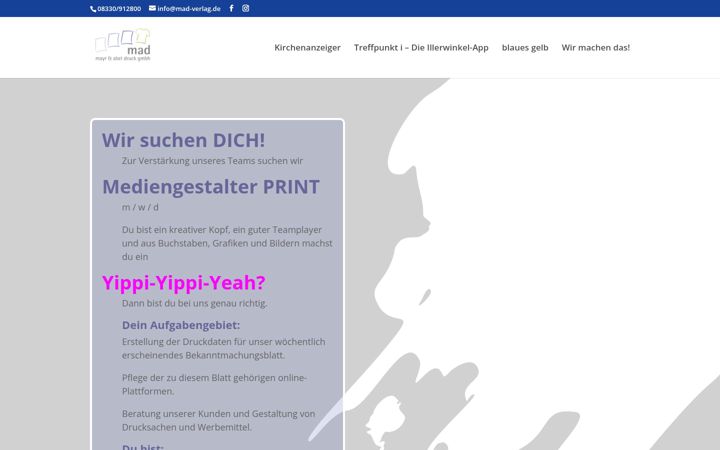Open the Kirchenanzeiger menu item
The height and width of the screenshot is (450, 720).
click(x=307, y=47)
